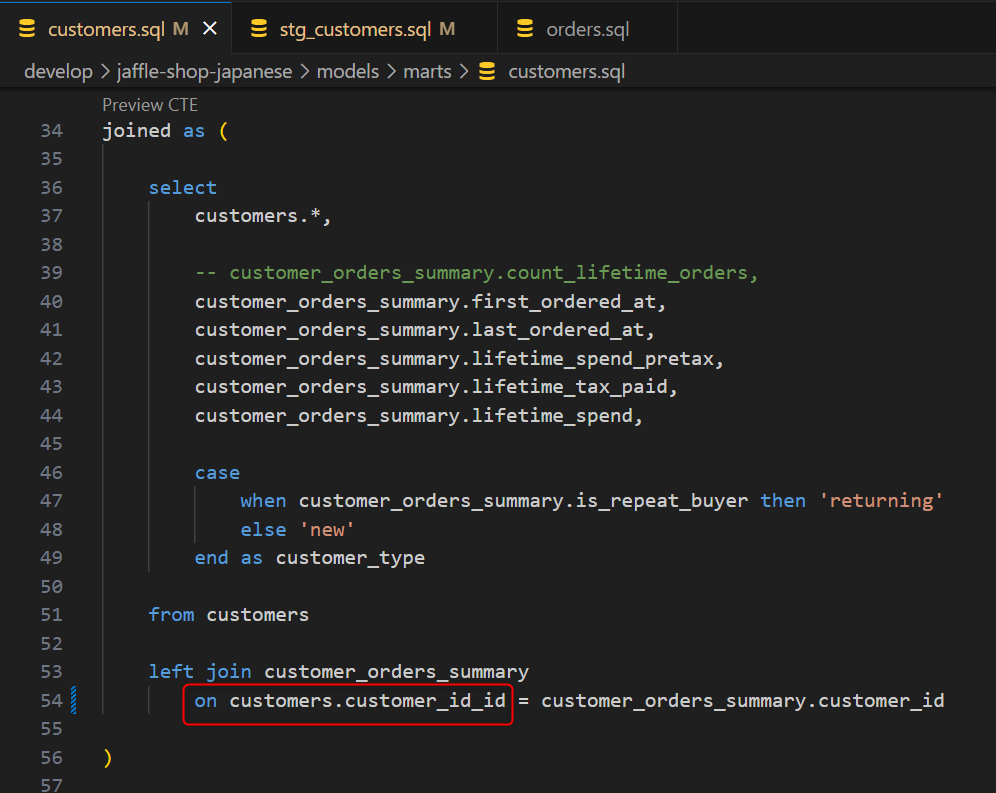Click line number 46 in gutter
Image resolution: width=996 pixels, height=793 pixels.
point(51,473)
